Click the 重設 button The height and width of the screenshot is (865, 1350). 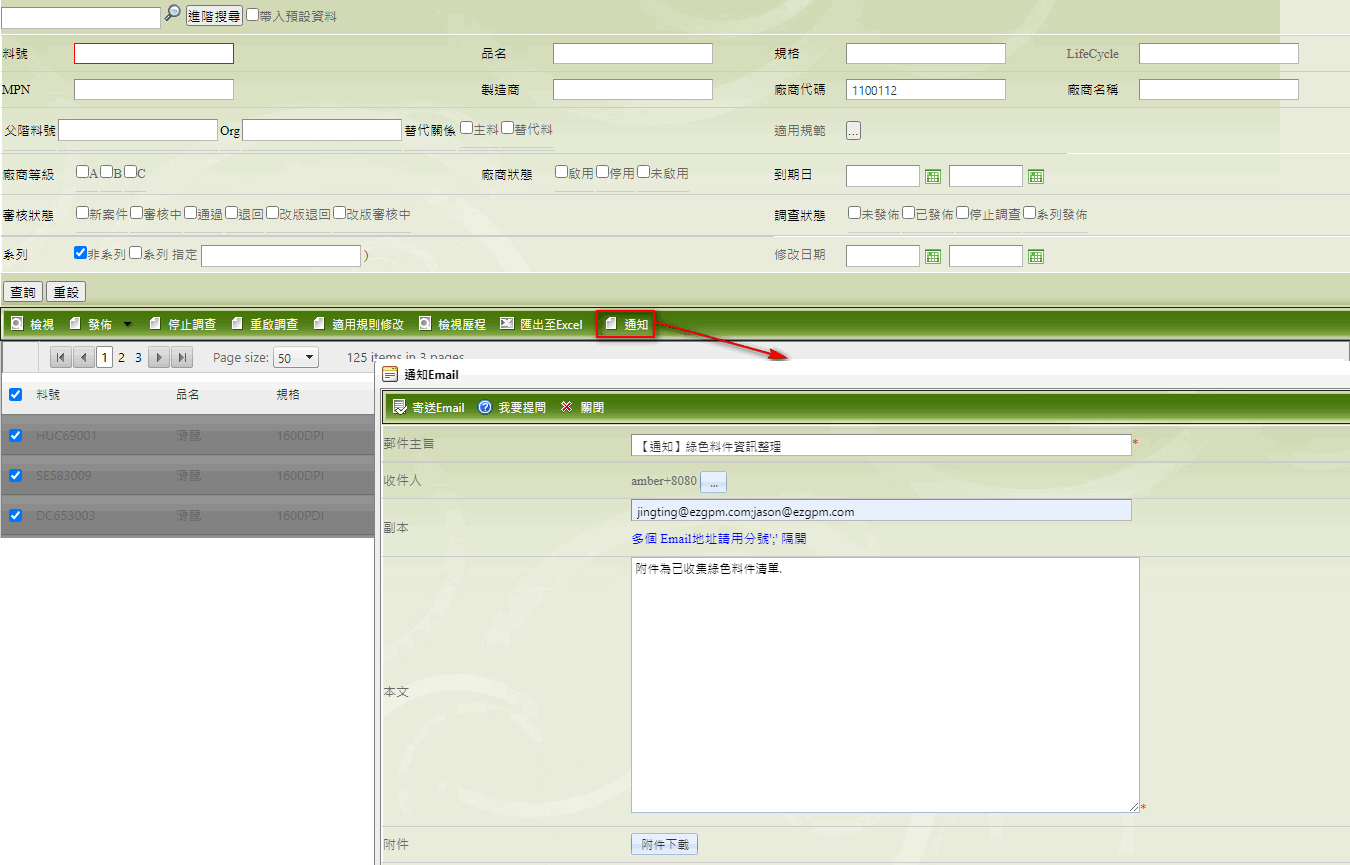[x=66, y=292]
